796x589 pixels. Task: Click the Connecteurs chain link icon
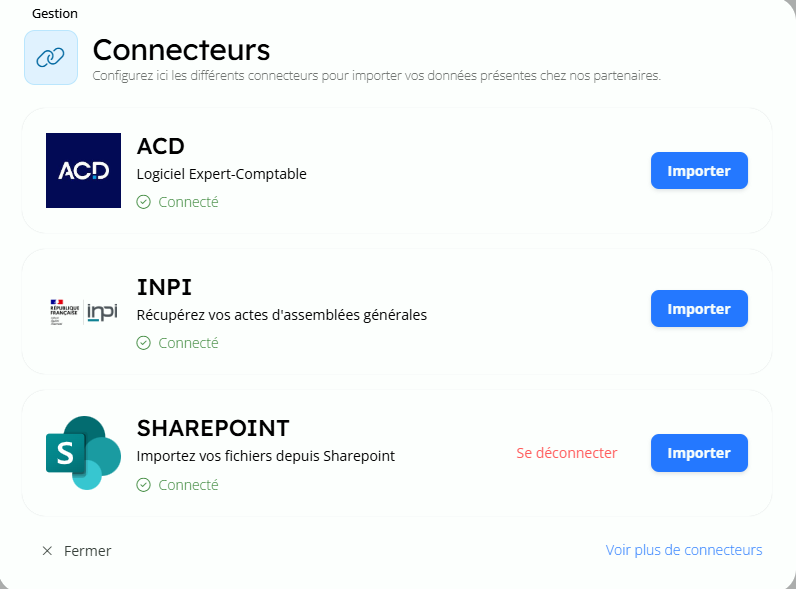pos(50,58)
